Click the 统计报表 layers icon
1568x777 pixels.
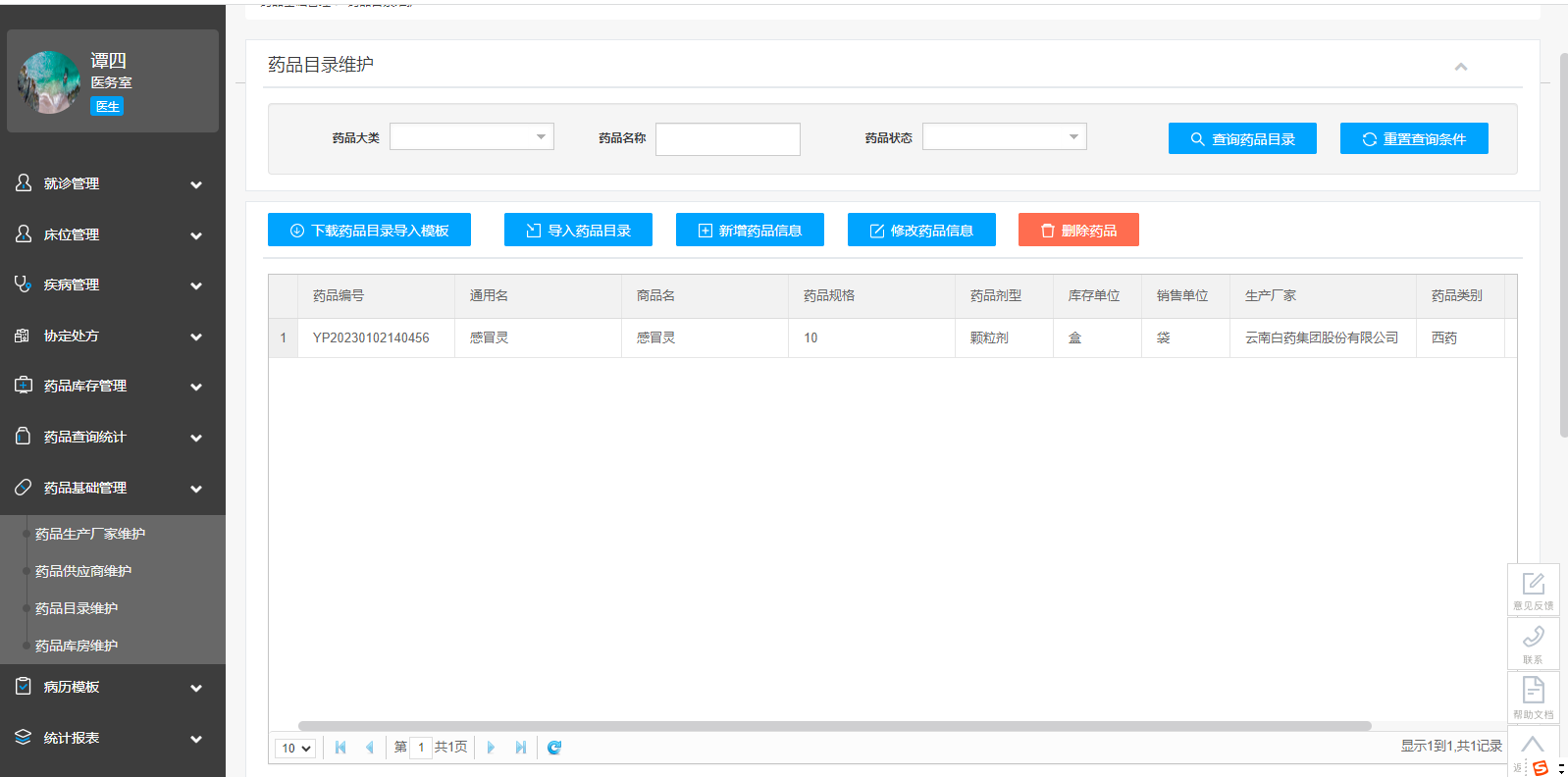click(x=24, y=738)
